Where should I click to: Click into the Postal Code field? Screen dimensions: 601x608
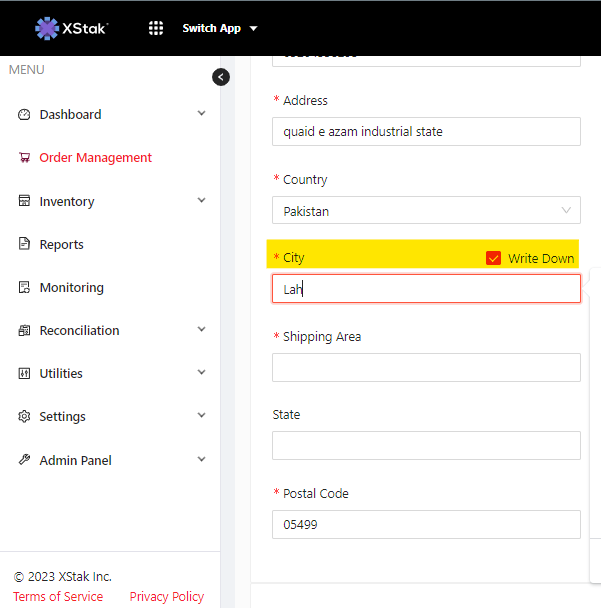[x=426, y=524]
